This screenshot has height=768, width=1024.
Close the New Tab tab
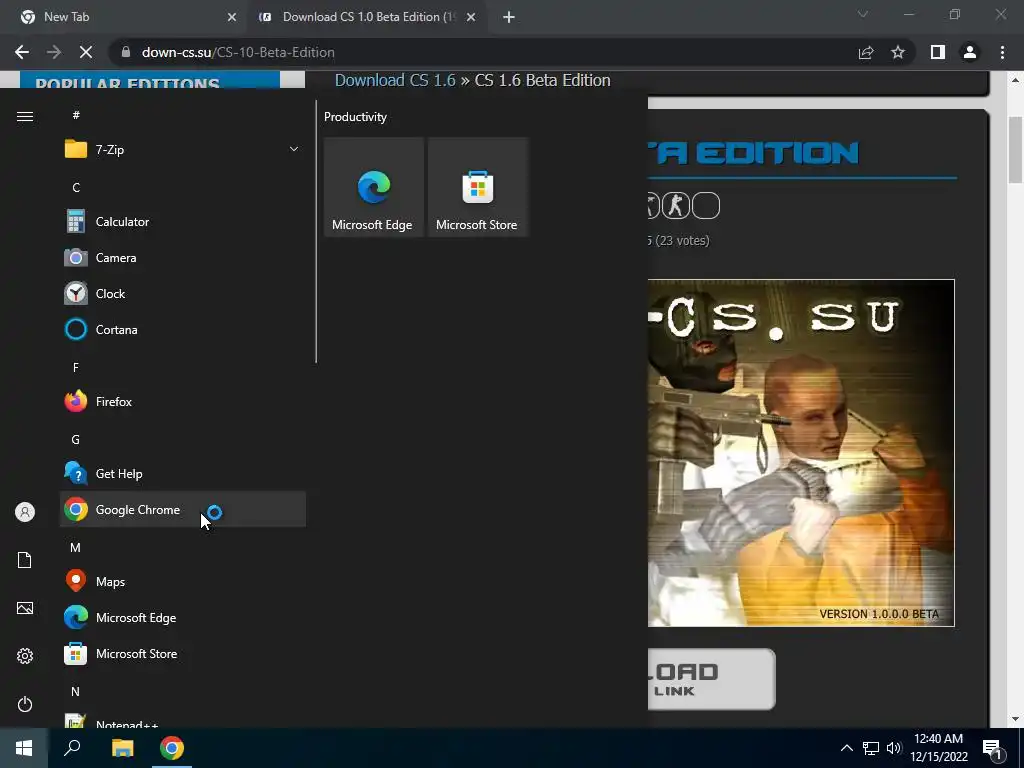tap(232, 17)
